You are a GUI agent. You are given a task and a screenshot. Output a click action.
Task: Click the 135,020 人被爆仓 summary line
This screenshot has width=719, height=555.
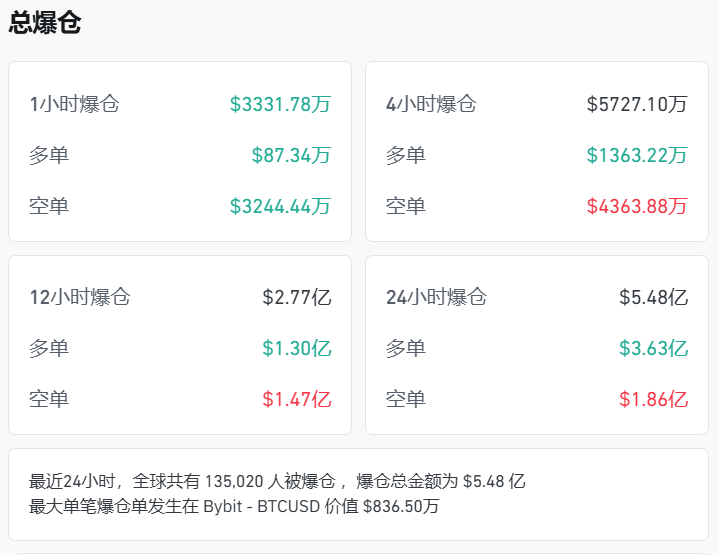(277, 481)
